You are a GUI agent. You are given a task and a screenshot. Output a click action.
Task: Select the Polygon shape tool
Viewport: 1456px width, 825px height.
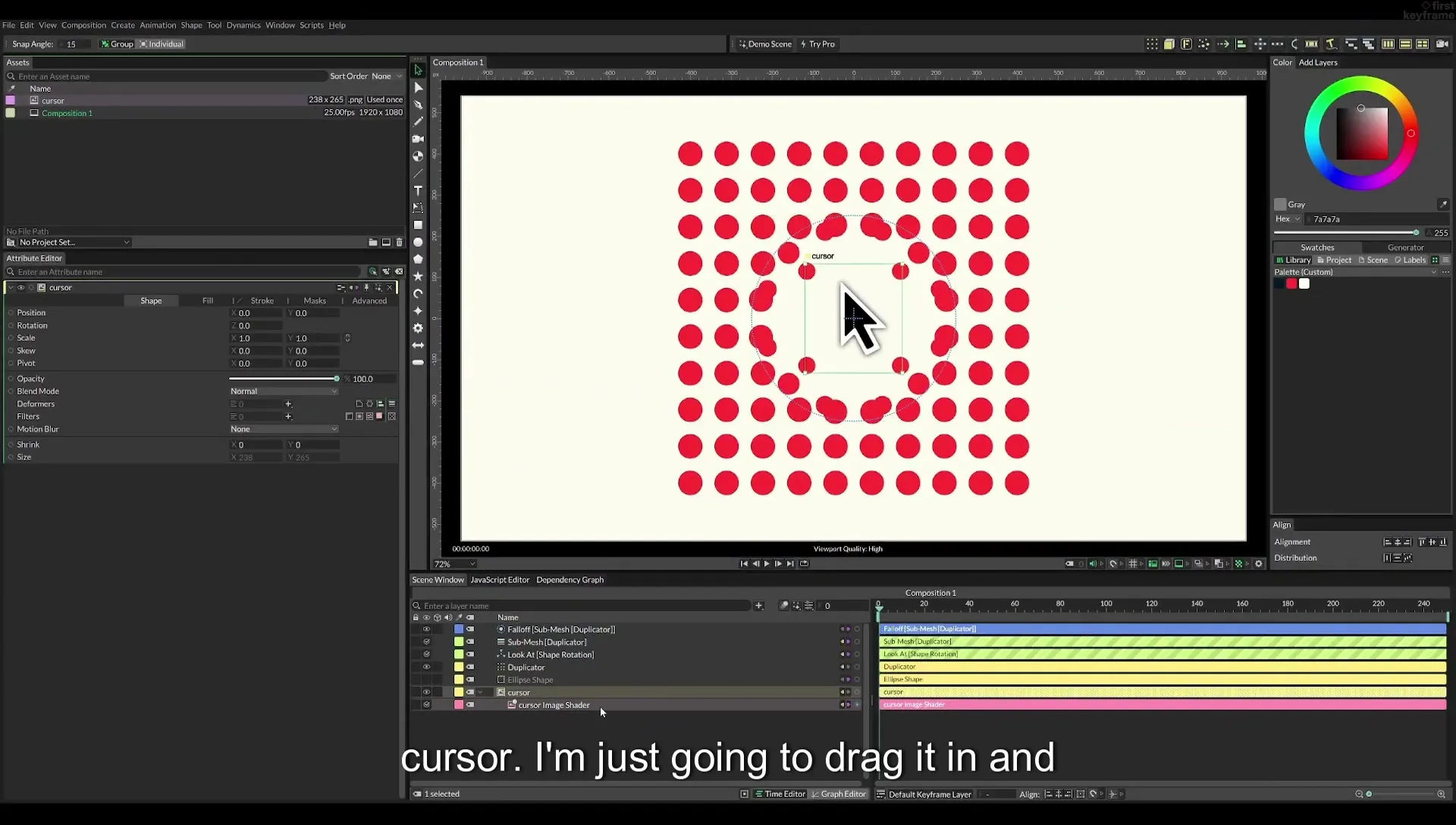418,259
